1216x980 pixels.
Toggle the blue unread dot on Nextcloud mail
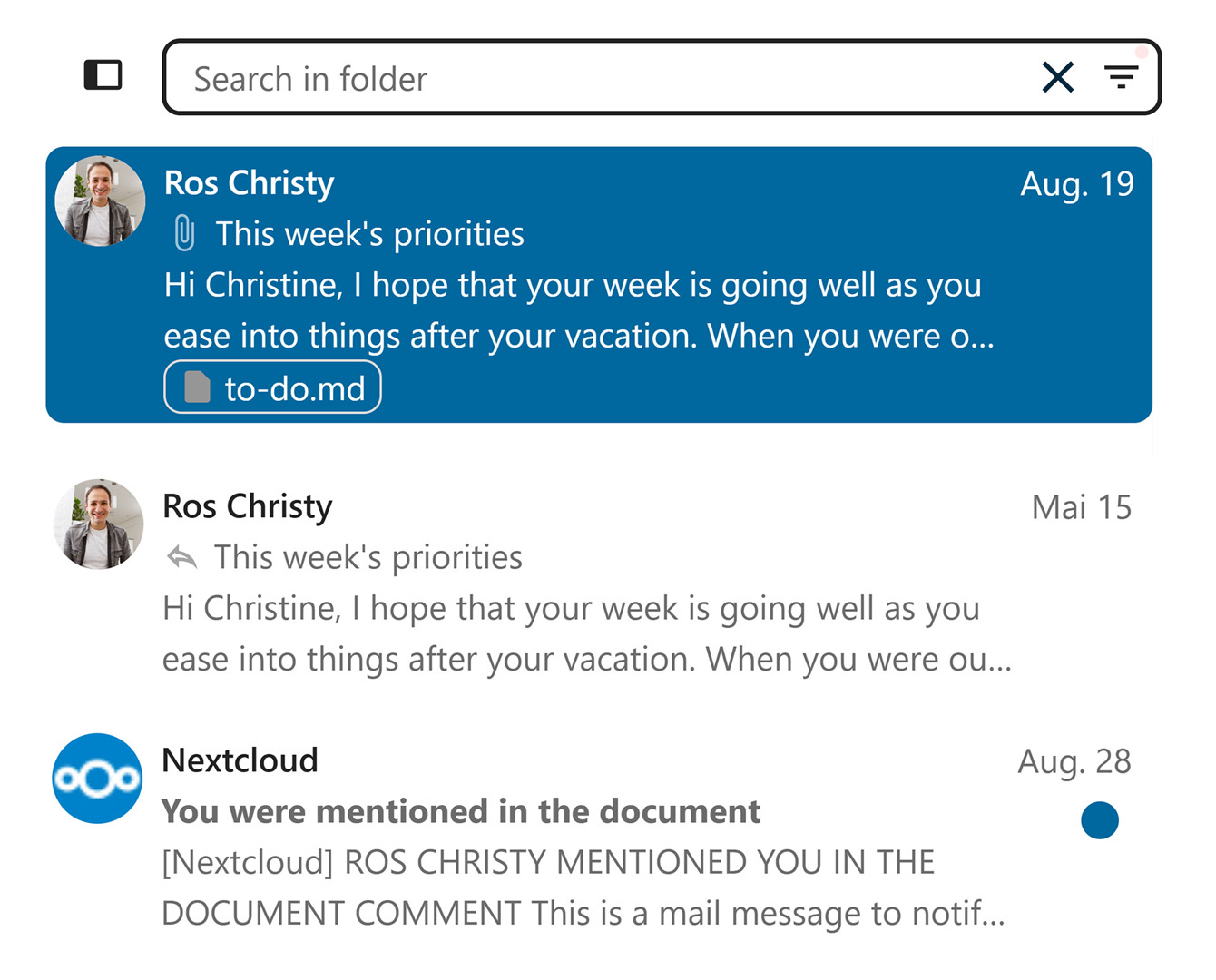tap(1100, 820)
